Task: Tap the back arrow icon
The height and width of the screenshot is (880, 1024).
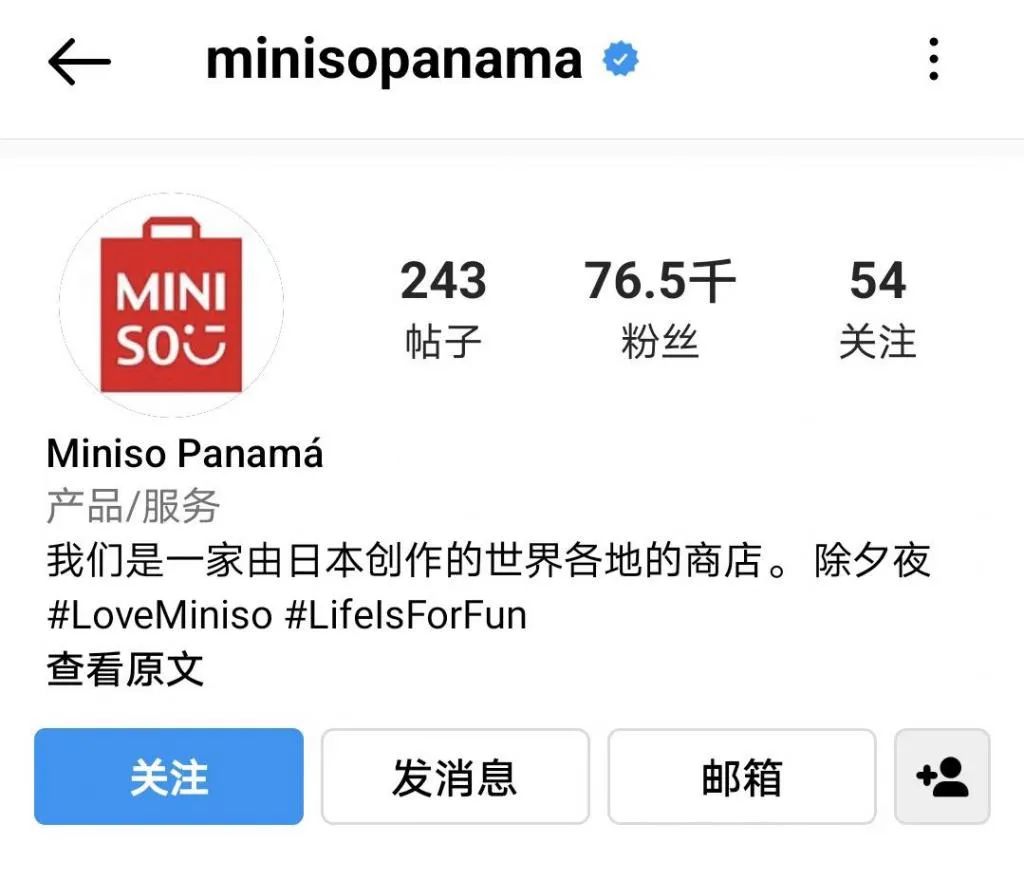Action: point(79,61)
